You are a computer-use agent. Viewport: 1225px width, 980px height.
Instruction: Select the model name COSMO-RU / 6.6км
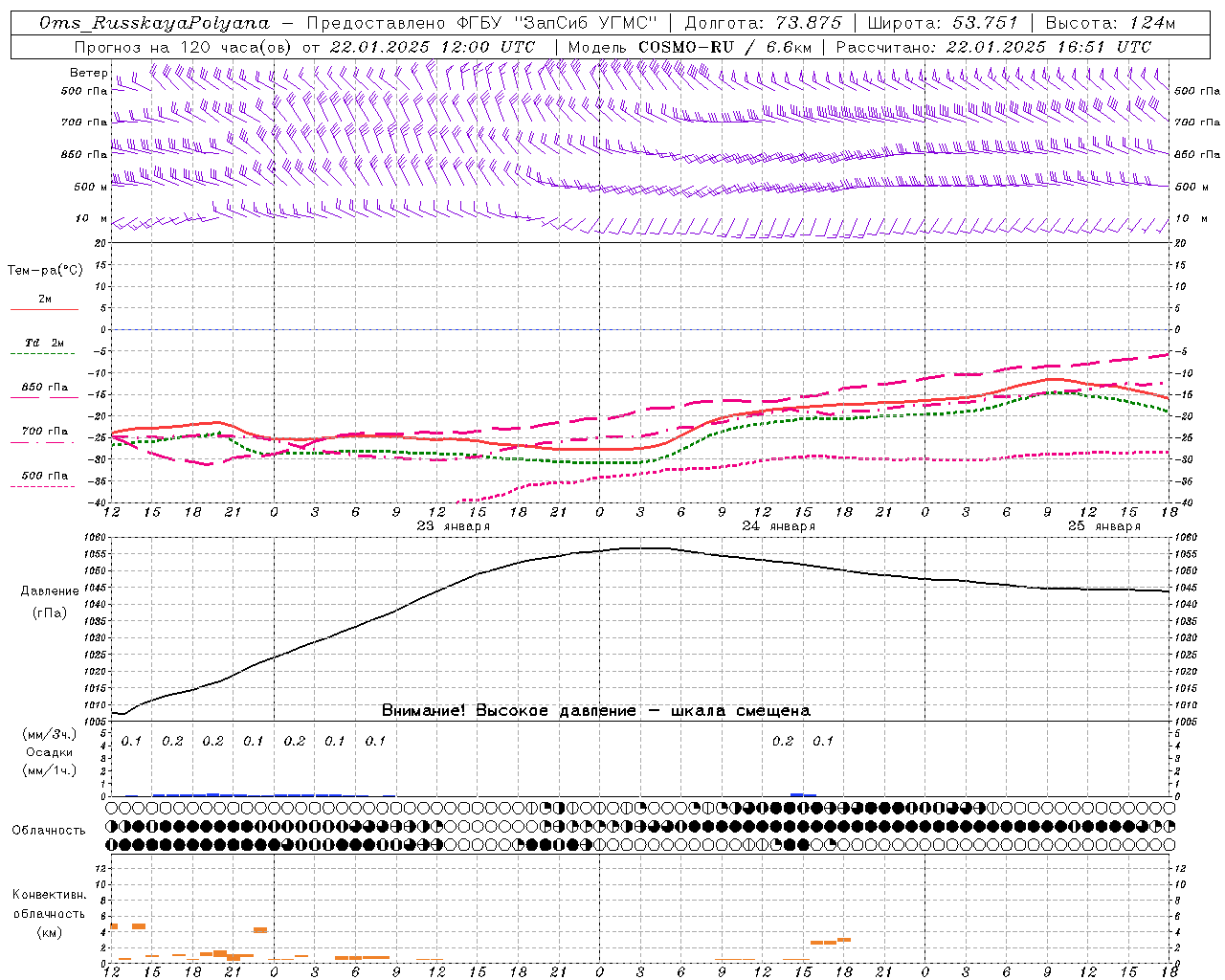coord(724,47)
